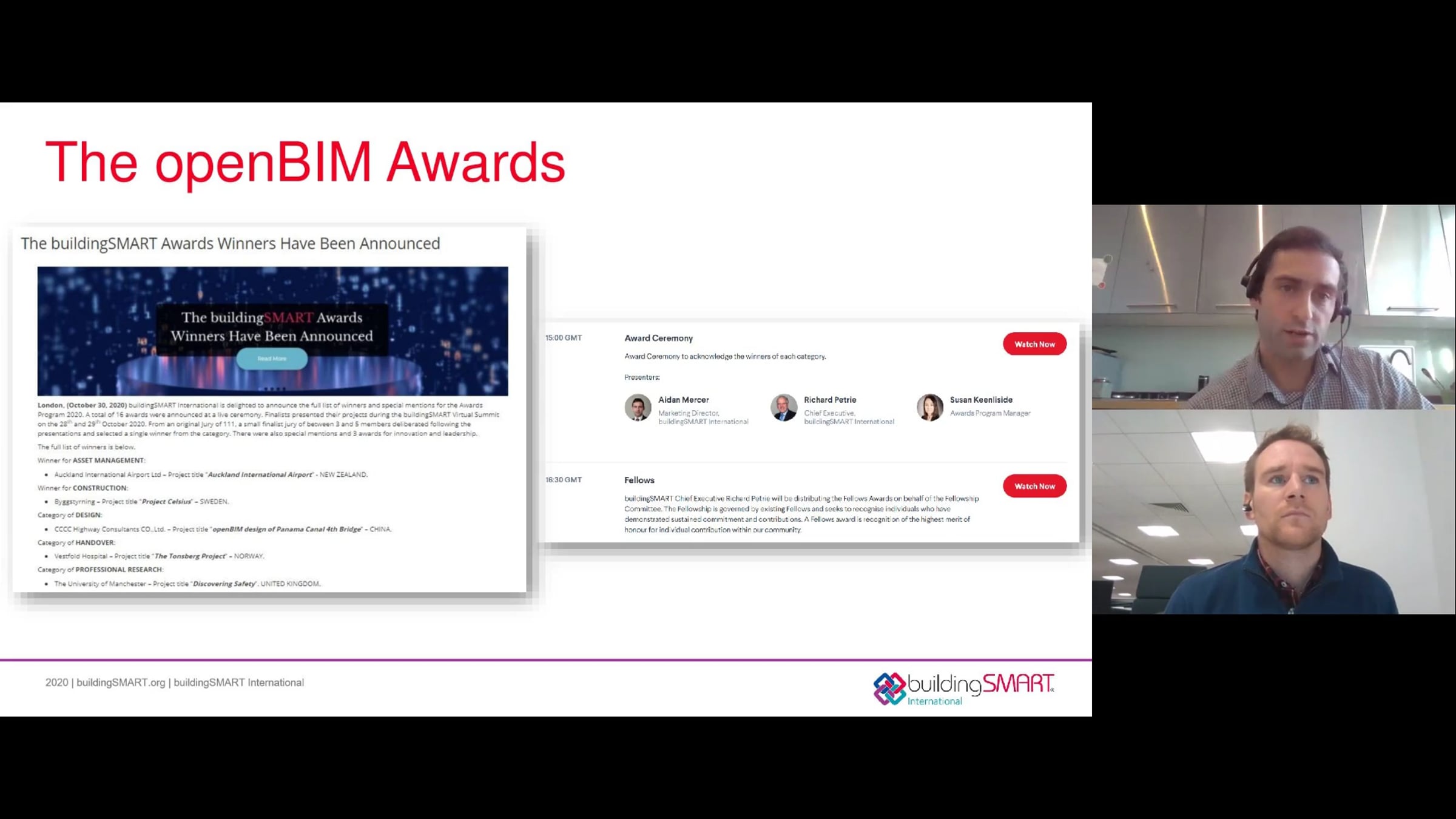Viewport: 1456px width, 819px height.
Task: Click the 'Category of DESIGN' heading
Action: pos(70,515)
